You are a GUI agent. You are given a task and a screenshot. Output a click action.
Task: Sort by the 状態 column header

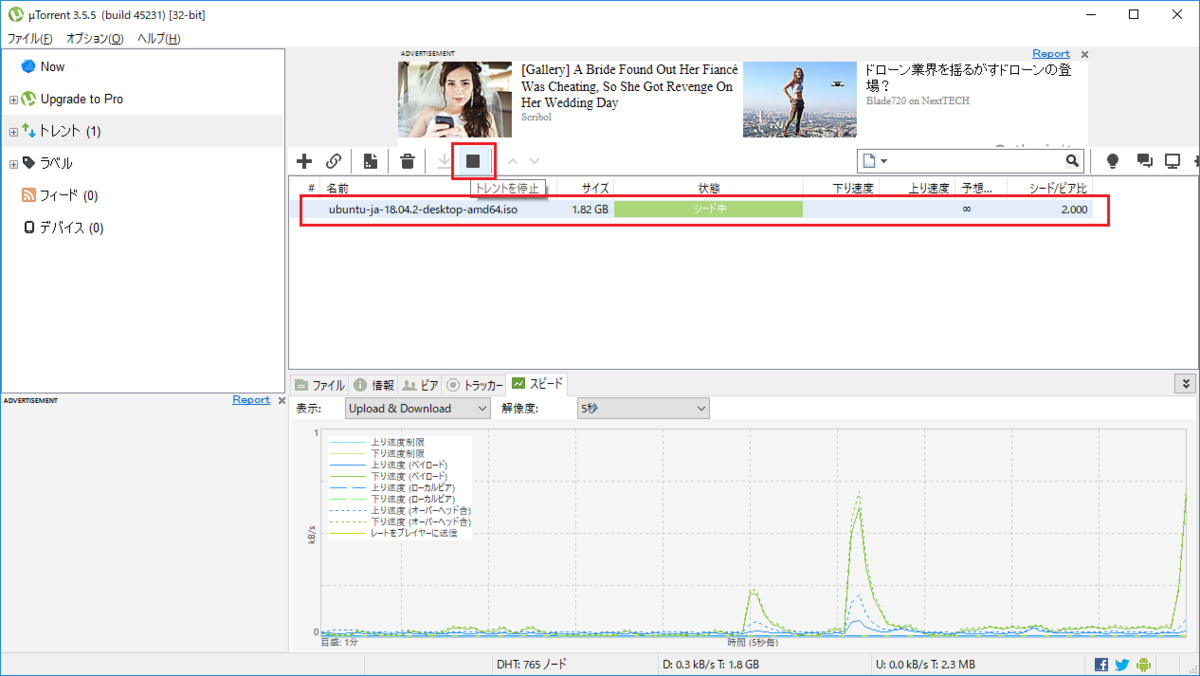(x=708, y=188)
